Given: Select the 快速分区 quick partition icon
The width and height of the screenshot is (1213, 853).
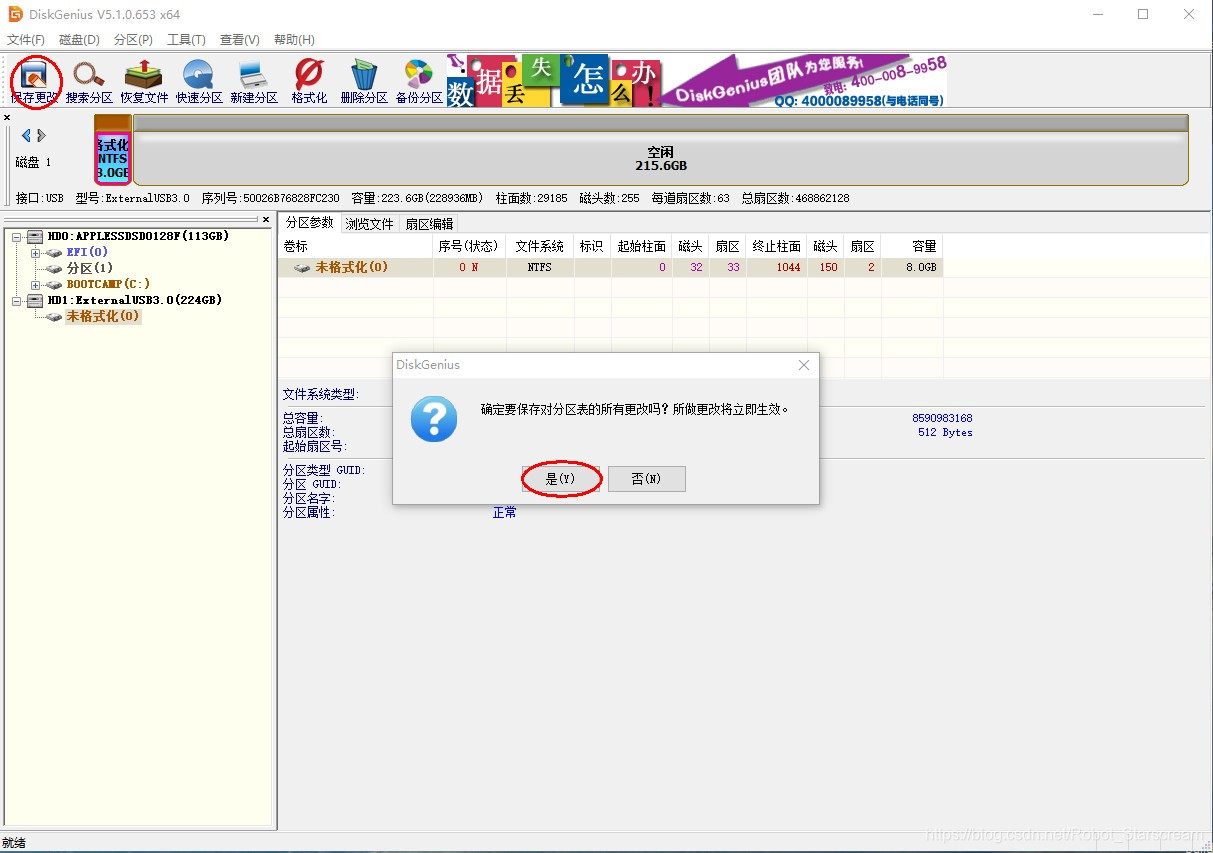Looking at the screenshot, I should (199, 80).
